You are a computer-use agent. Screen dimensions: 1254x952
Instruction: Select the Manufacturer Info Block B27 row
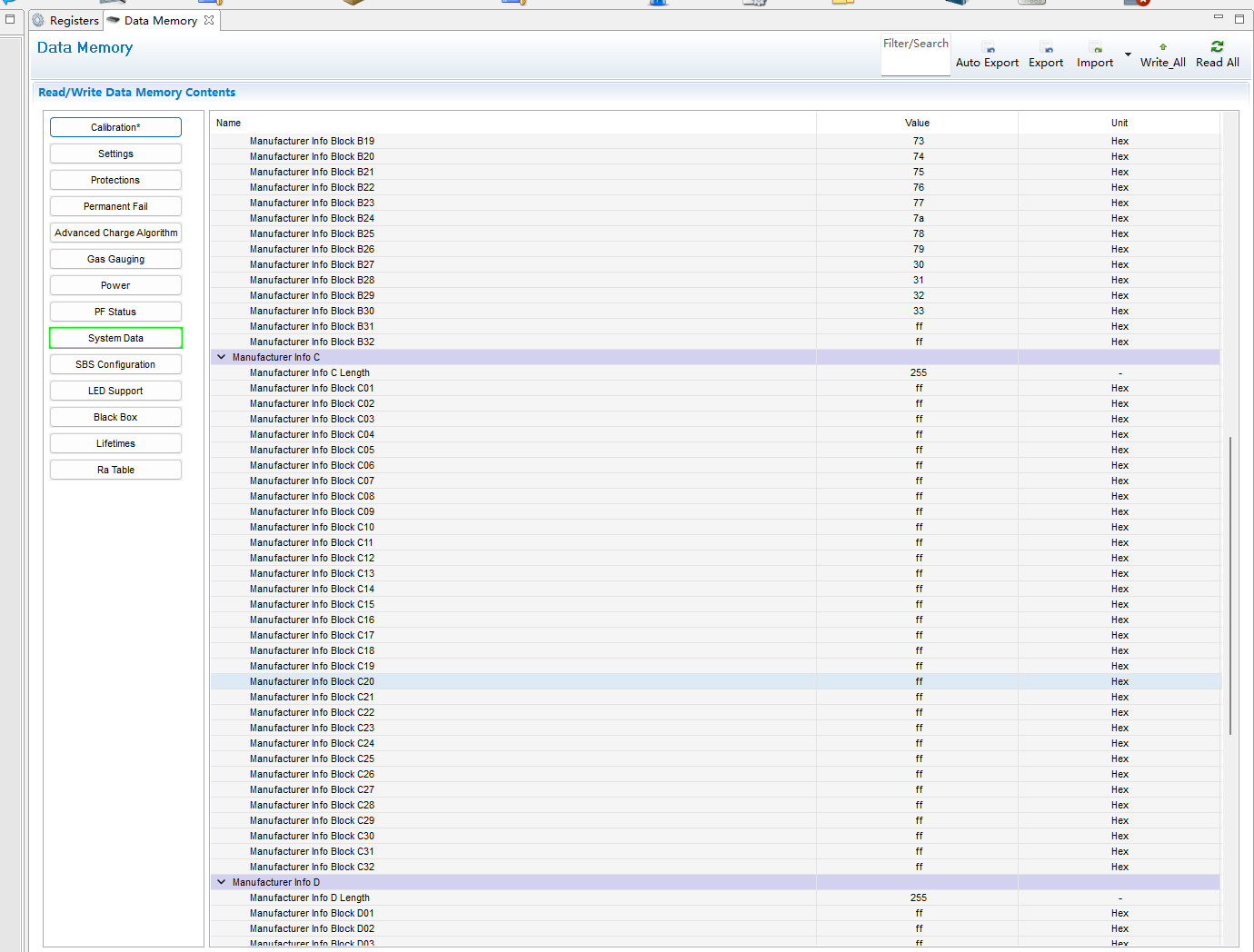(715, 264)
